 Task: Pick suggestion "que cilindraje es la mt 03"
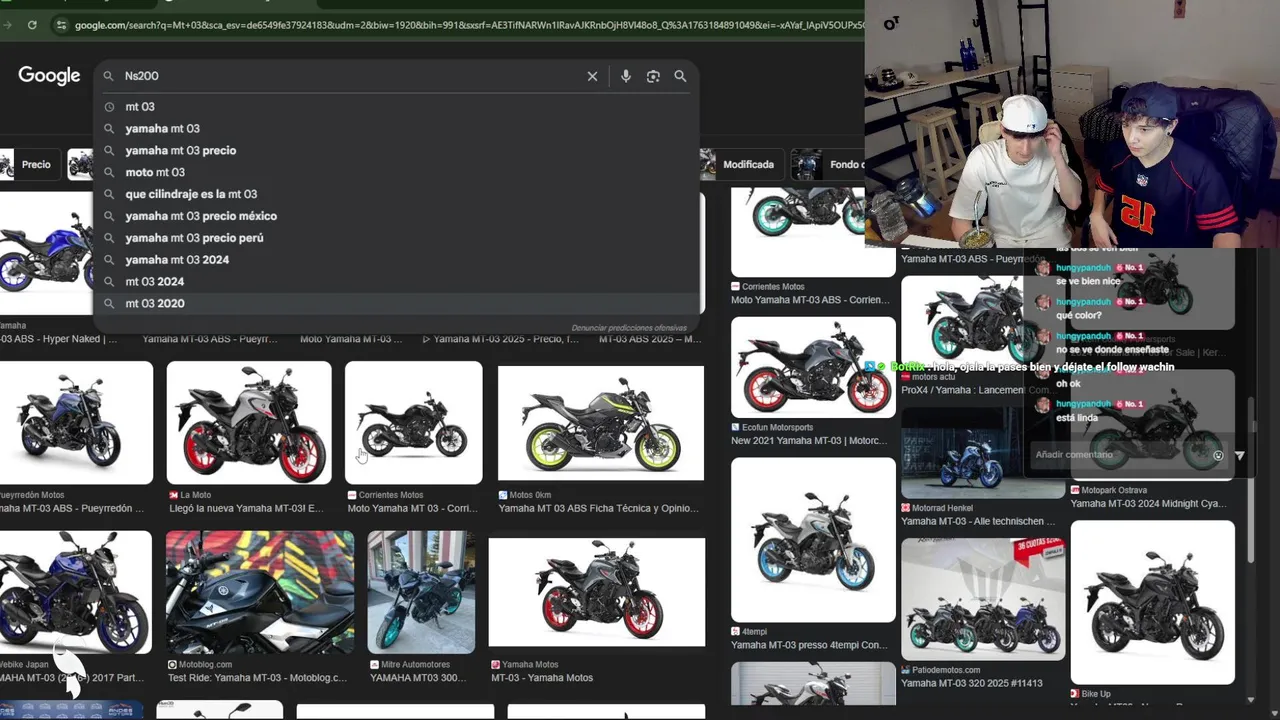click(x=398, y=194)
